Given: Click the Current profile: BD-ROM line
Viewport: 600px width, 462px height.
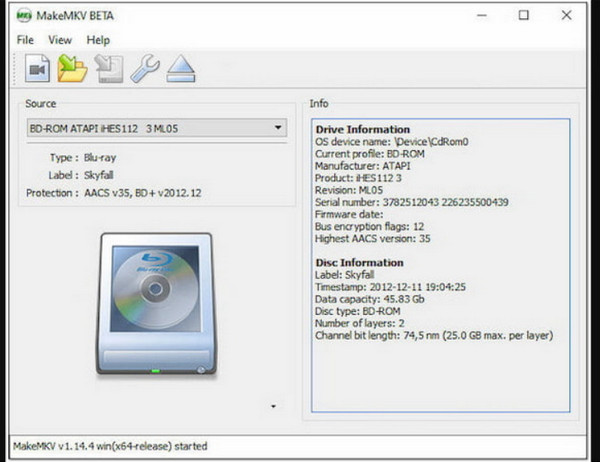Looking at the screenshot, I should (x=370, y=154).
